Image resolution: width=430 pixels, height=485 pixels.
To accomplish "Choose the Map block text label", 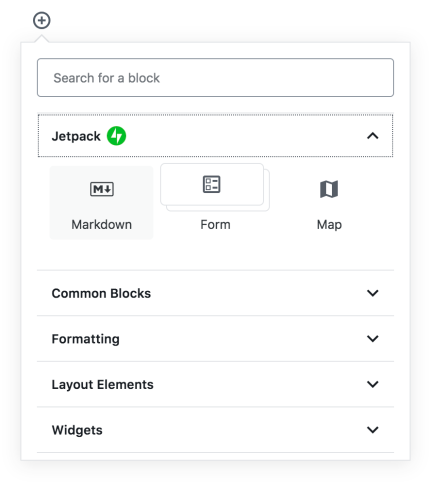I will click(329, 225).
